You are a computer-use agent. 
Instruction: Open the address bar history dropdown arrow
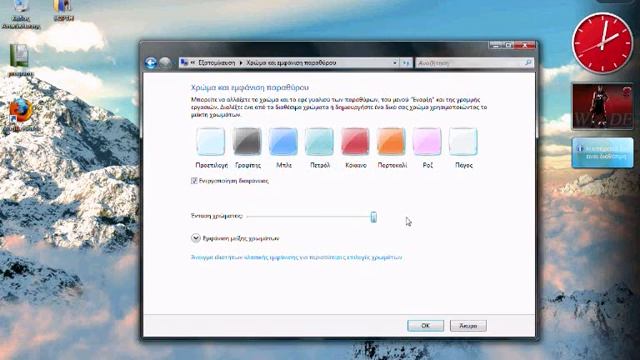pyautogui.click(x=395, y=63)
